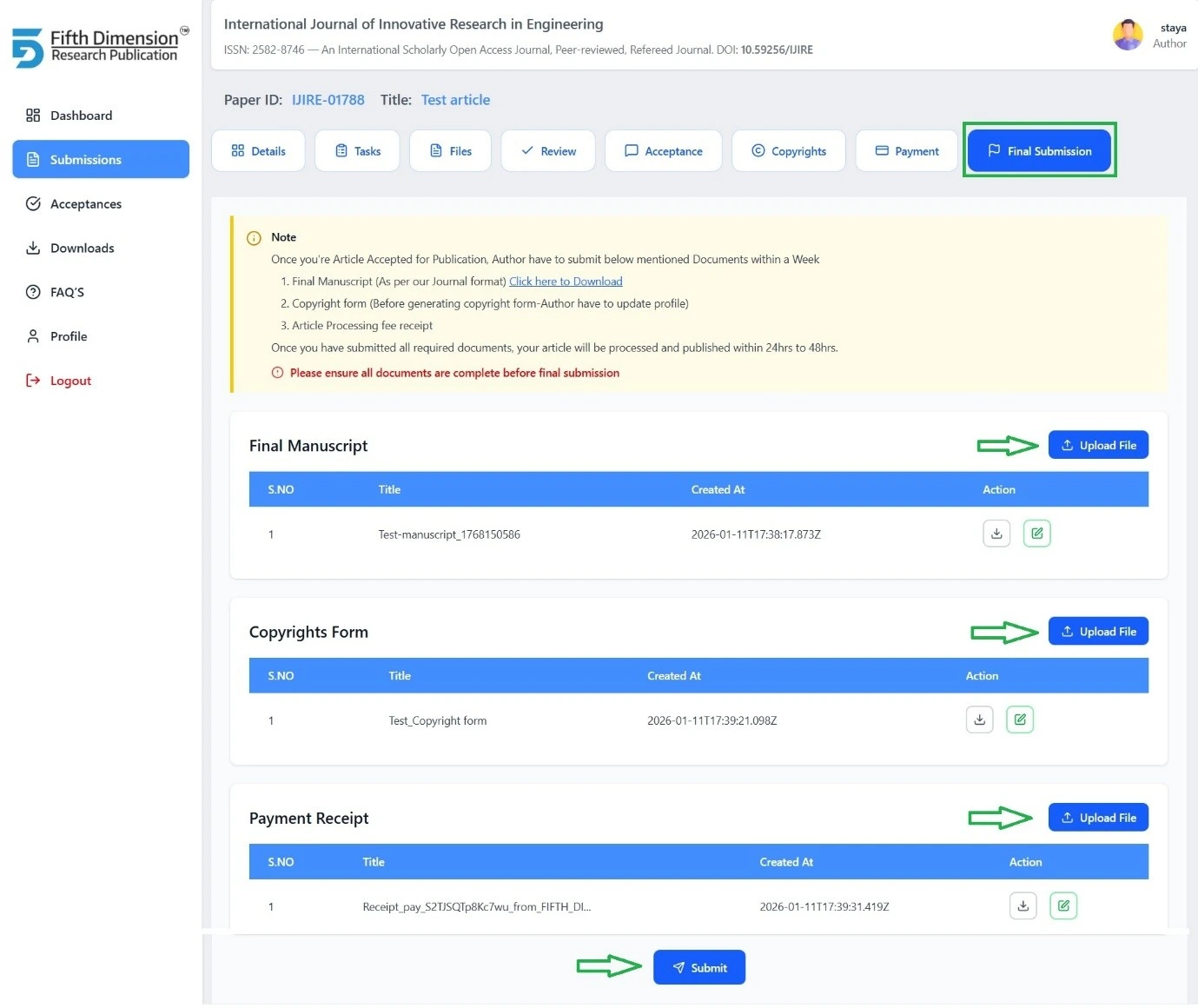The width and height of the screenshot is (1198, 1008).
Task: Click the user avatar picture
Action: [1128, 35]
